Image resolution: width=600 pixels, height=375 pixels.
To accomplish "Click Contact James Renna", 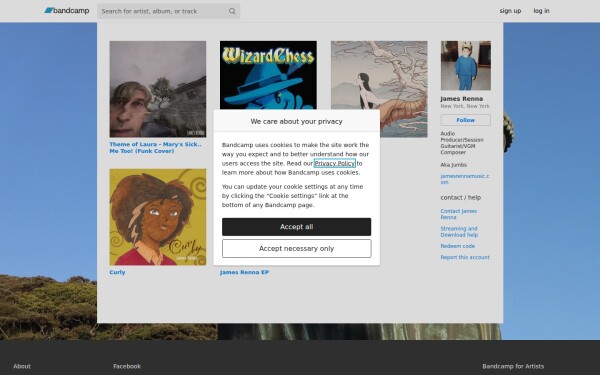I will click(x=458, y=214).
